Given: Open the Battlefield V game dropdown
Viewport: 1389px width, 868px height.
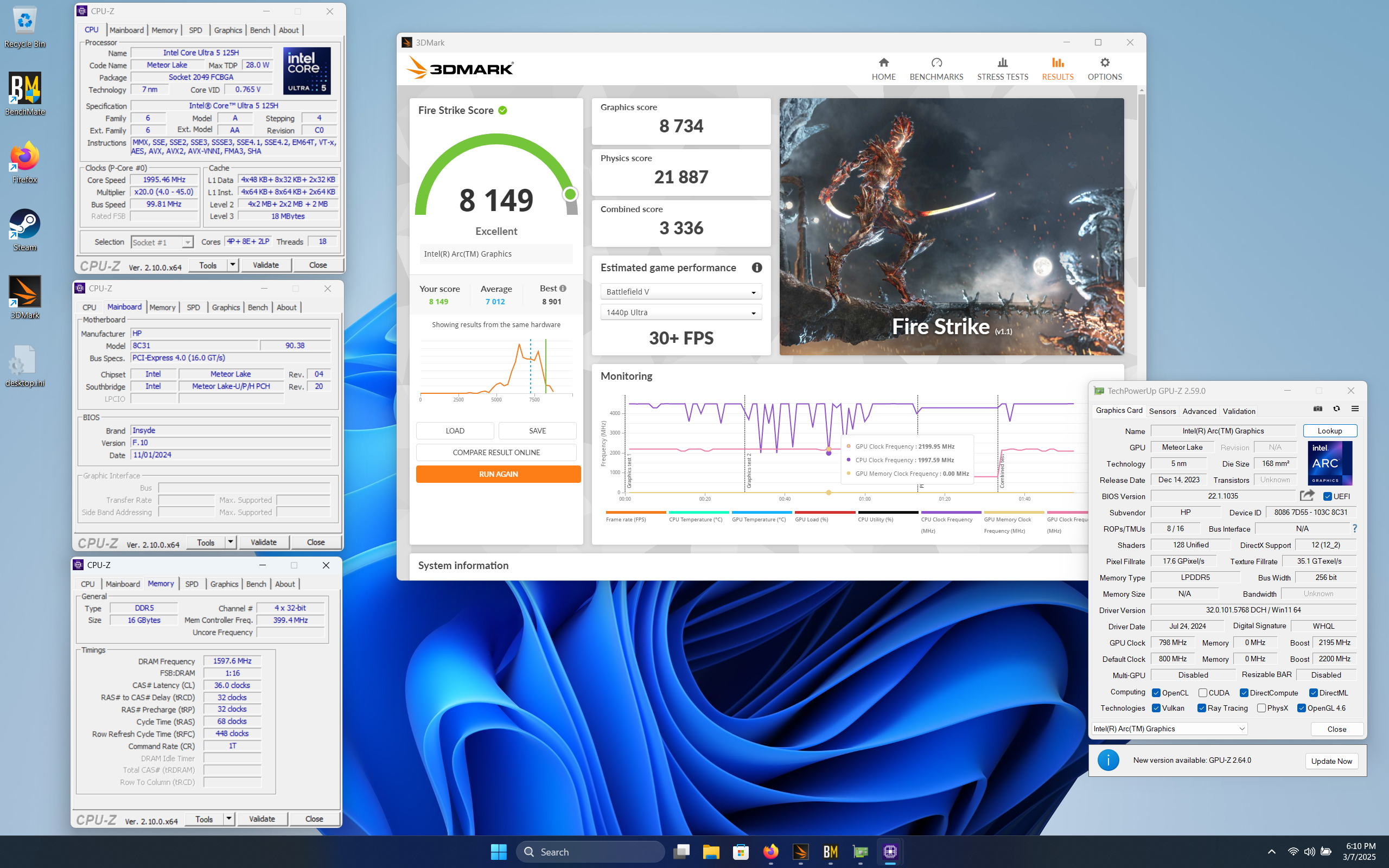Looking at the screenshot, I should (x=681, y=292).
